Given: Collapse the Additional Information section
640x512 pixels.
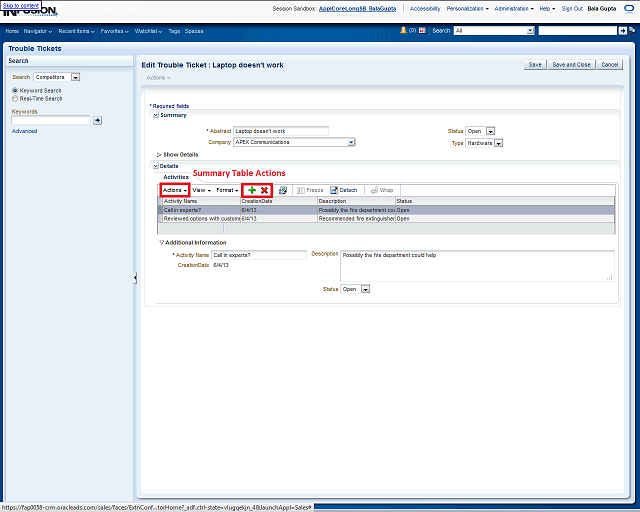Looking at the screenshot, I should tap(162, 242).
